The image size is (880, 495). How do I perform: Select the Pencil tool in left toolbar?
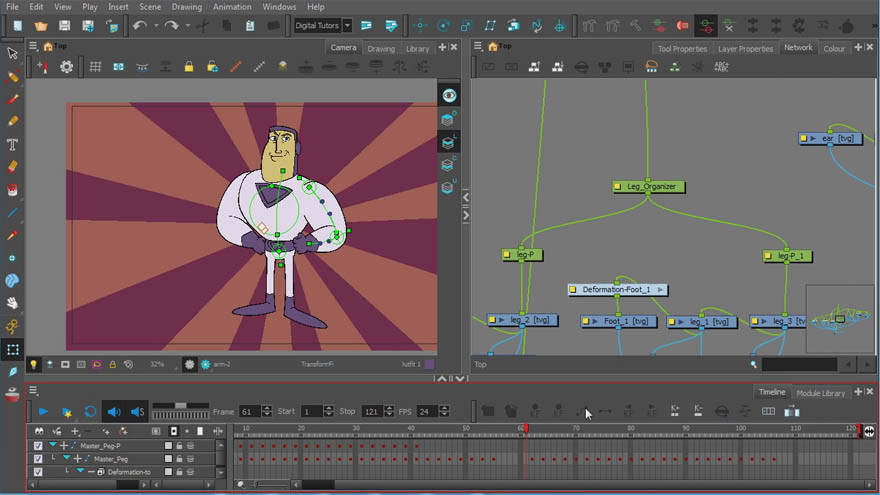coord(12,122)
